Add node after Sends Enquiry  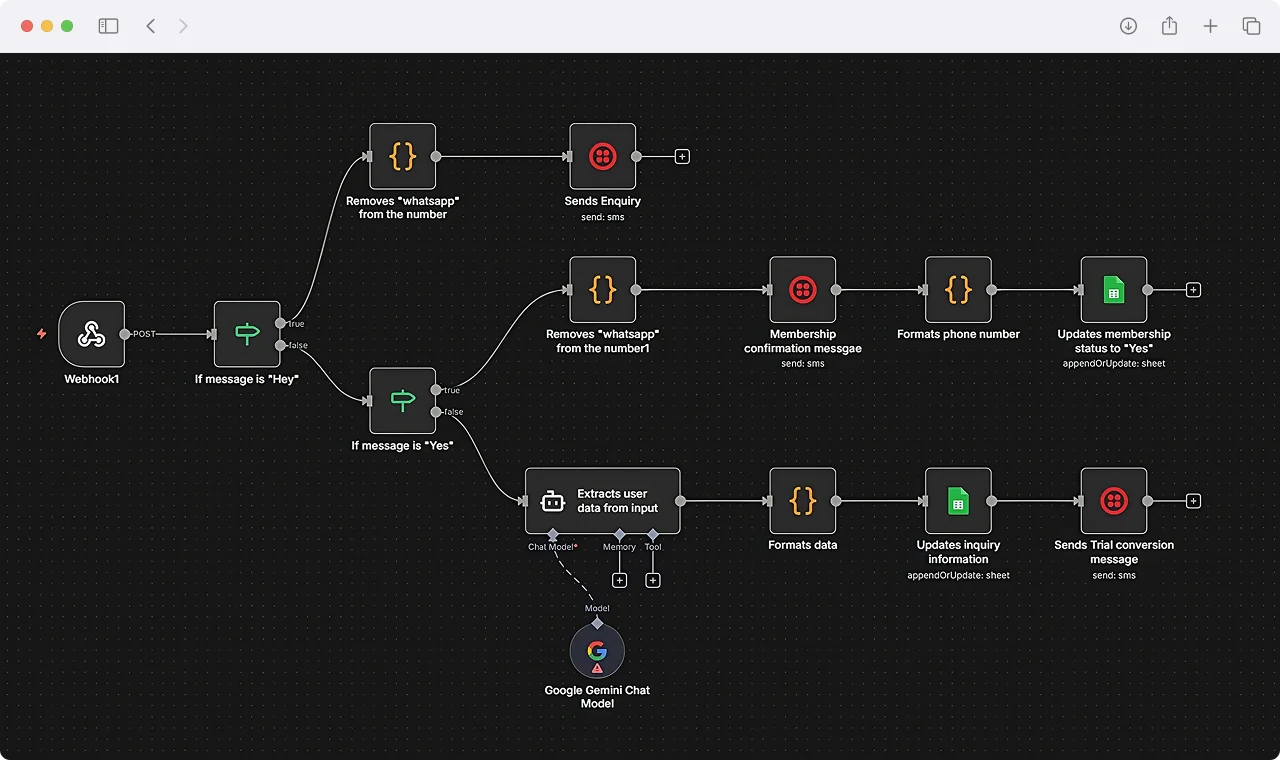(683, 157)
